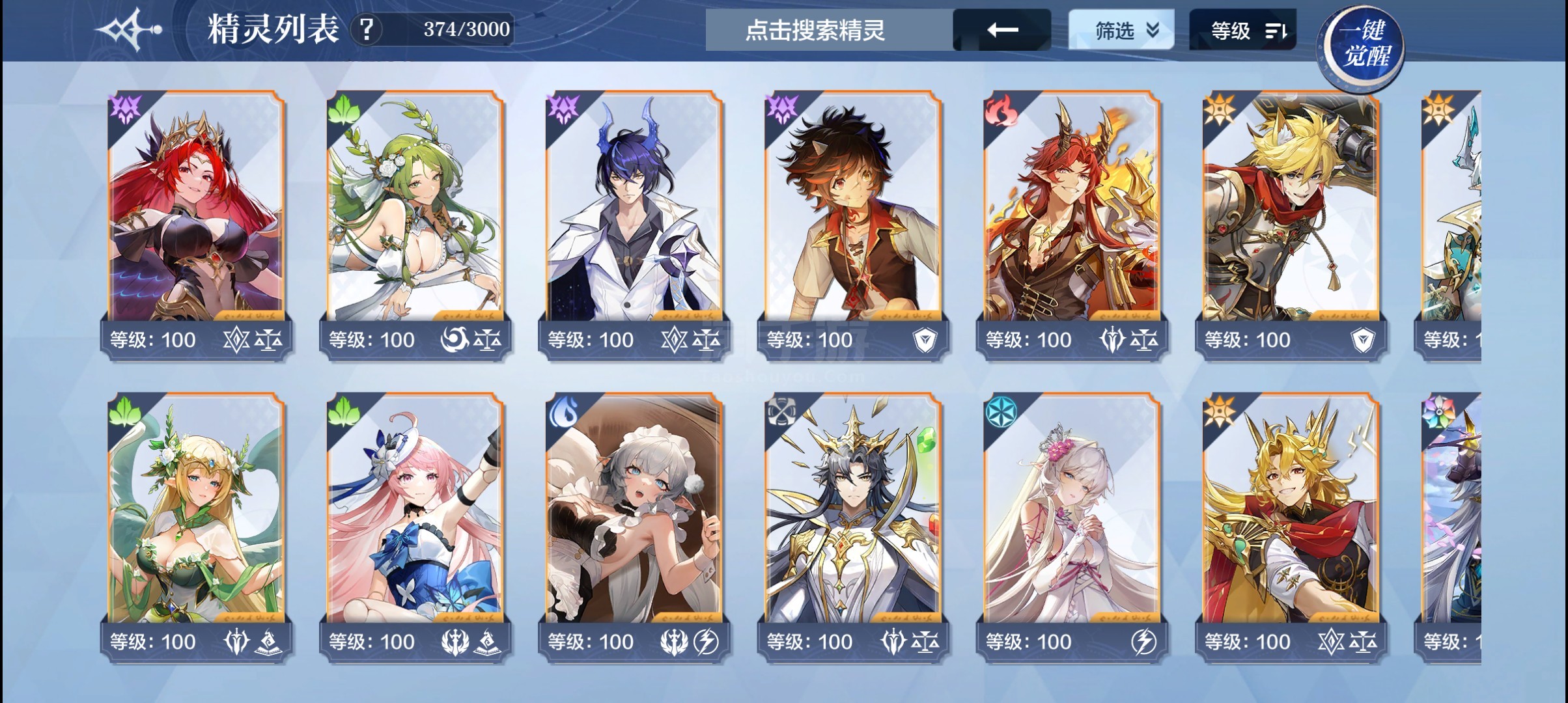
Task: Click the leaf element icon on blonde elf card
Action: 125,411
